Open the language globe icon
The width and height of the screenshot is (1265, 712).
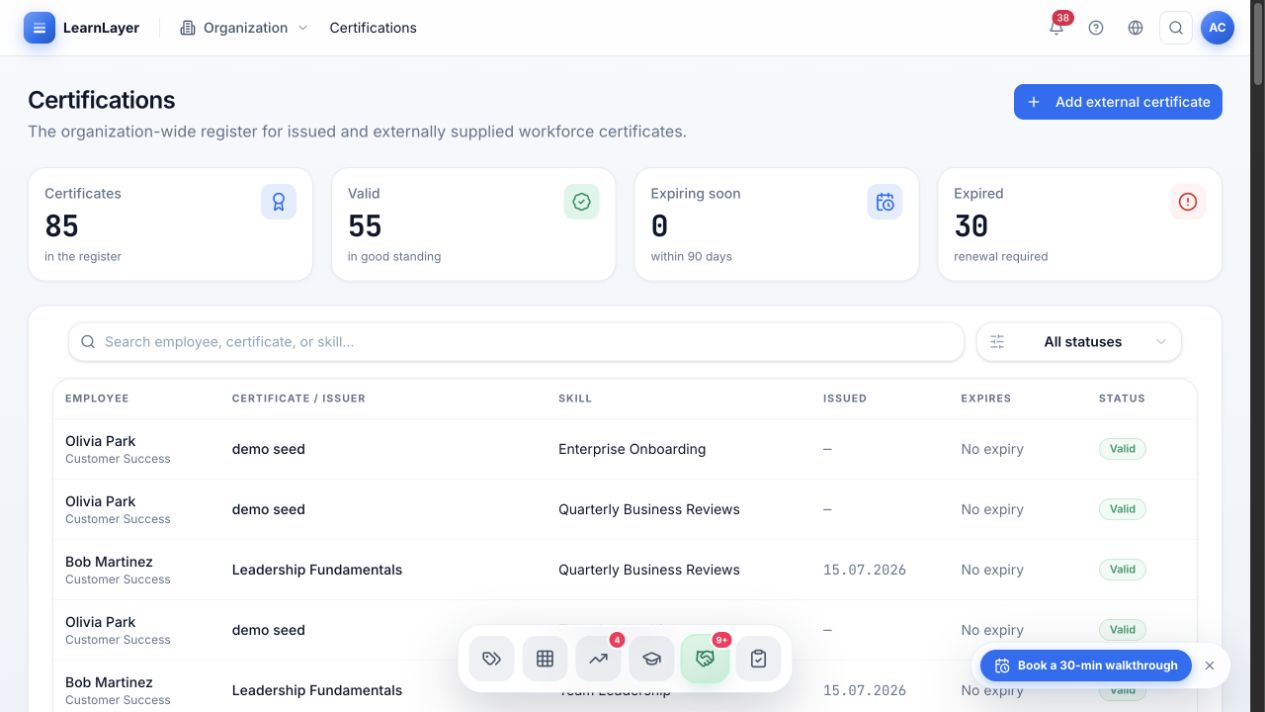(x=1135, y=28)
